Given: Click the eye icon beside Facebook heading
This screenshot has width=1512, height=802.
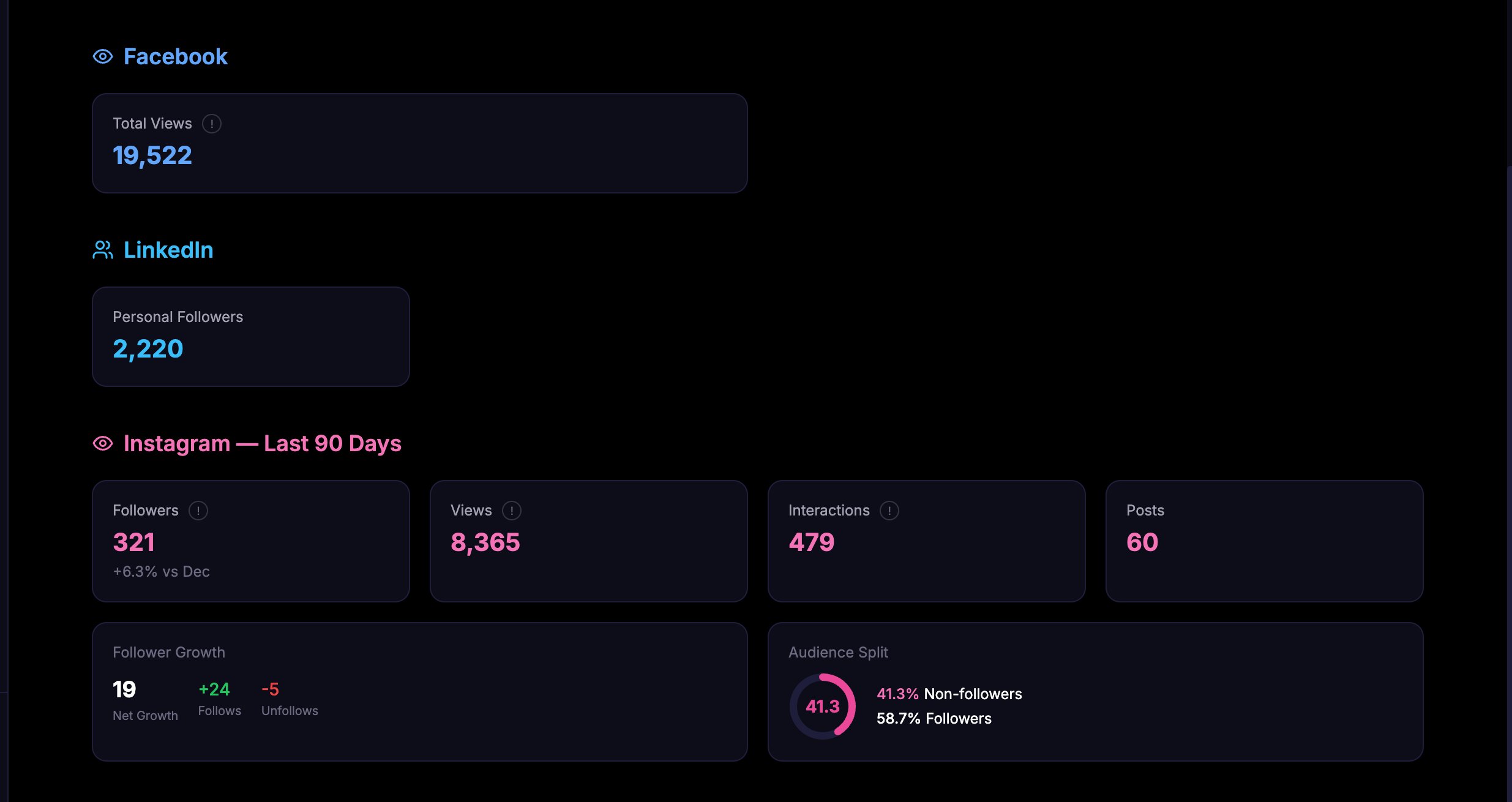Looking at the screenshot, I should (103, 57).
